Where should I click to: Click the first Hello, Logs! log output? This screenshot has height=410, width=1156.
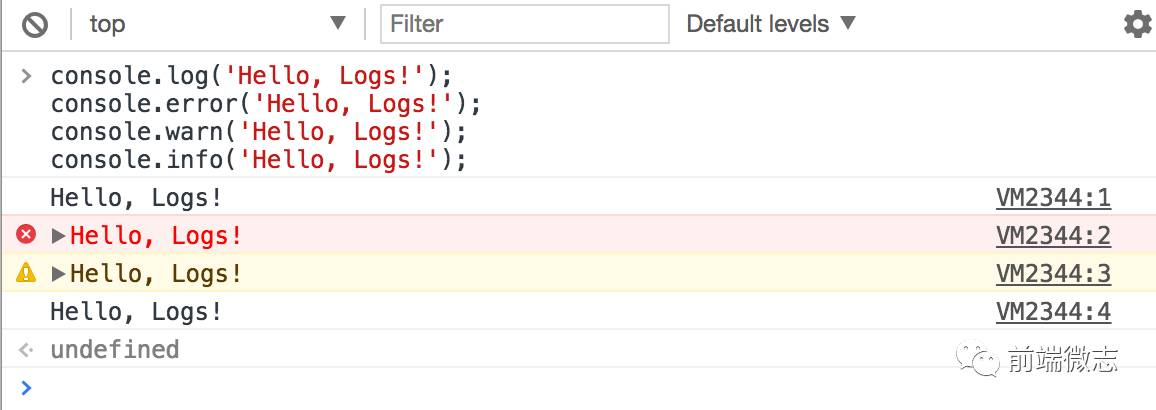[136, 198]
